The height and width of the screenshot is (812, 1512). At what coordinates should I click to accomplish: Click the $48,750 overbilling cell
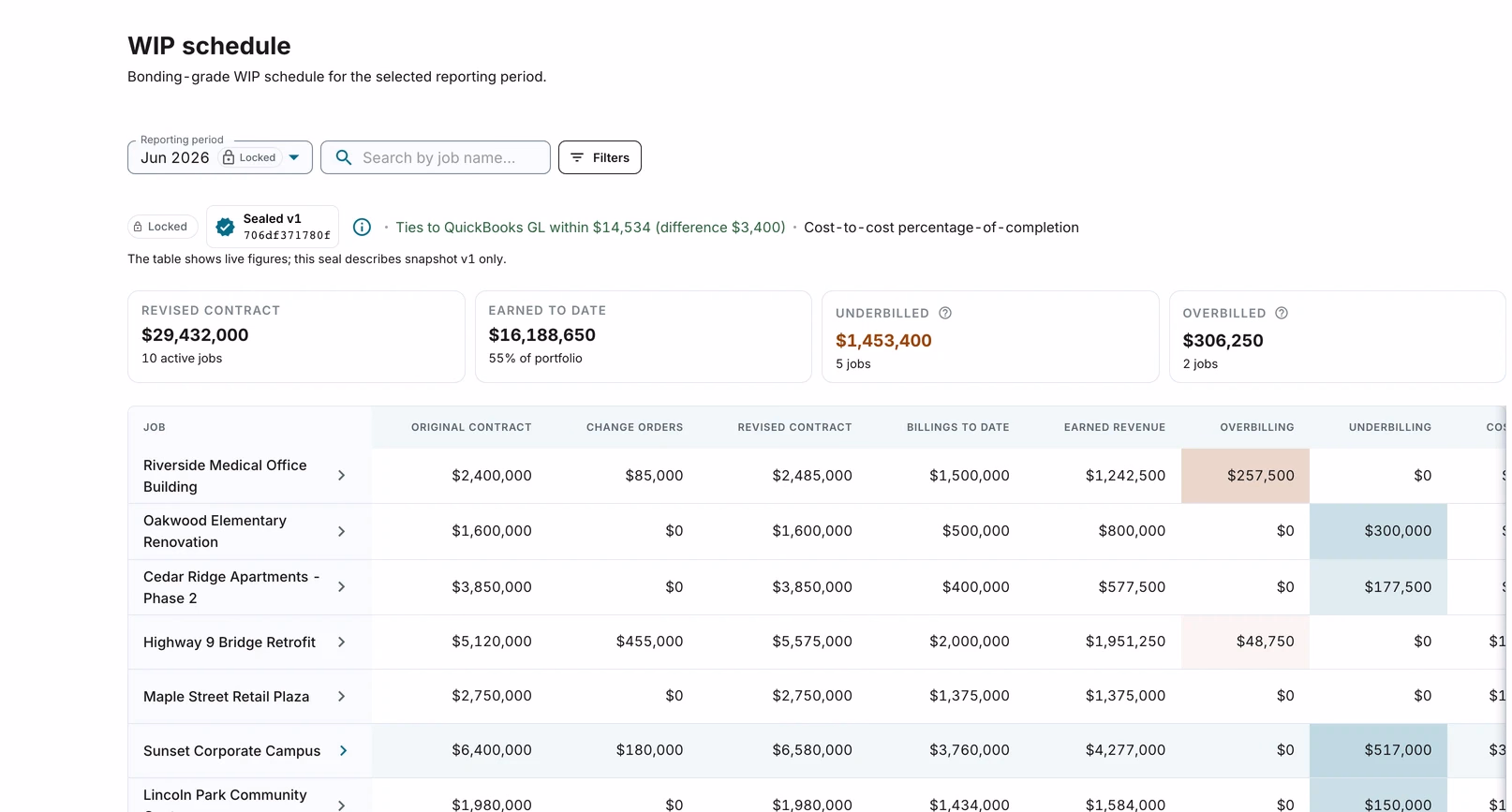click(1245, 642)
